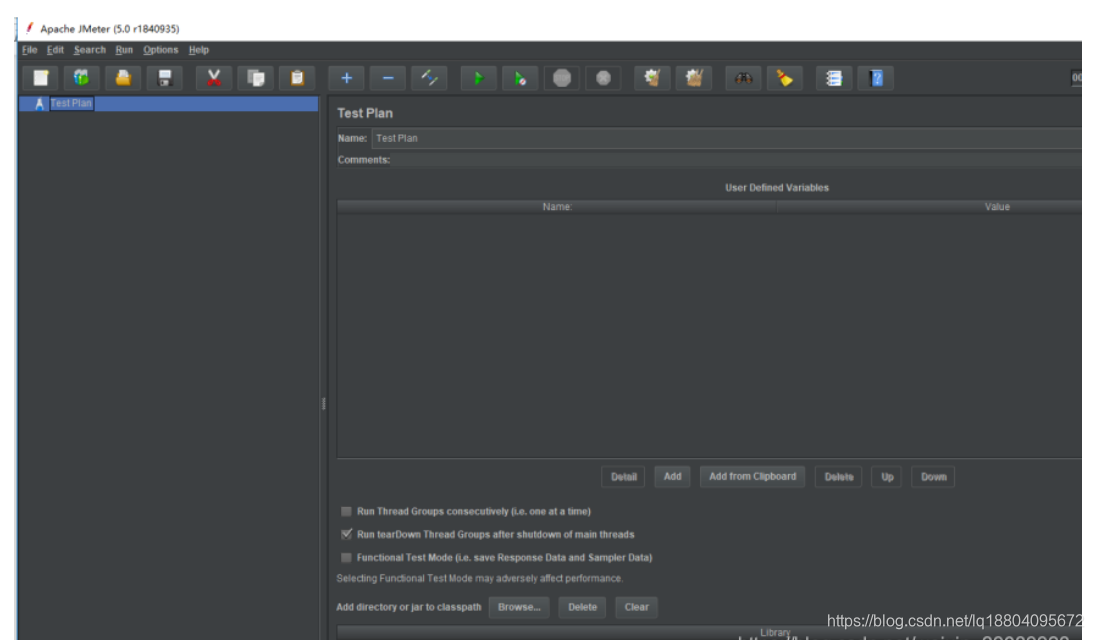Image resolution: width=1094 pixels, height=640 pixels.
Task: Shutdown threads gracefully icon
Action: tap(604, 78)
